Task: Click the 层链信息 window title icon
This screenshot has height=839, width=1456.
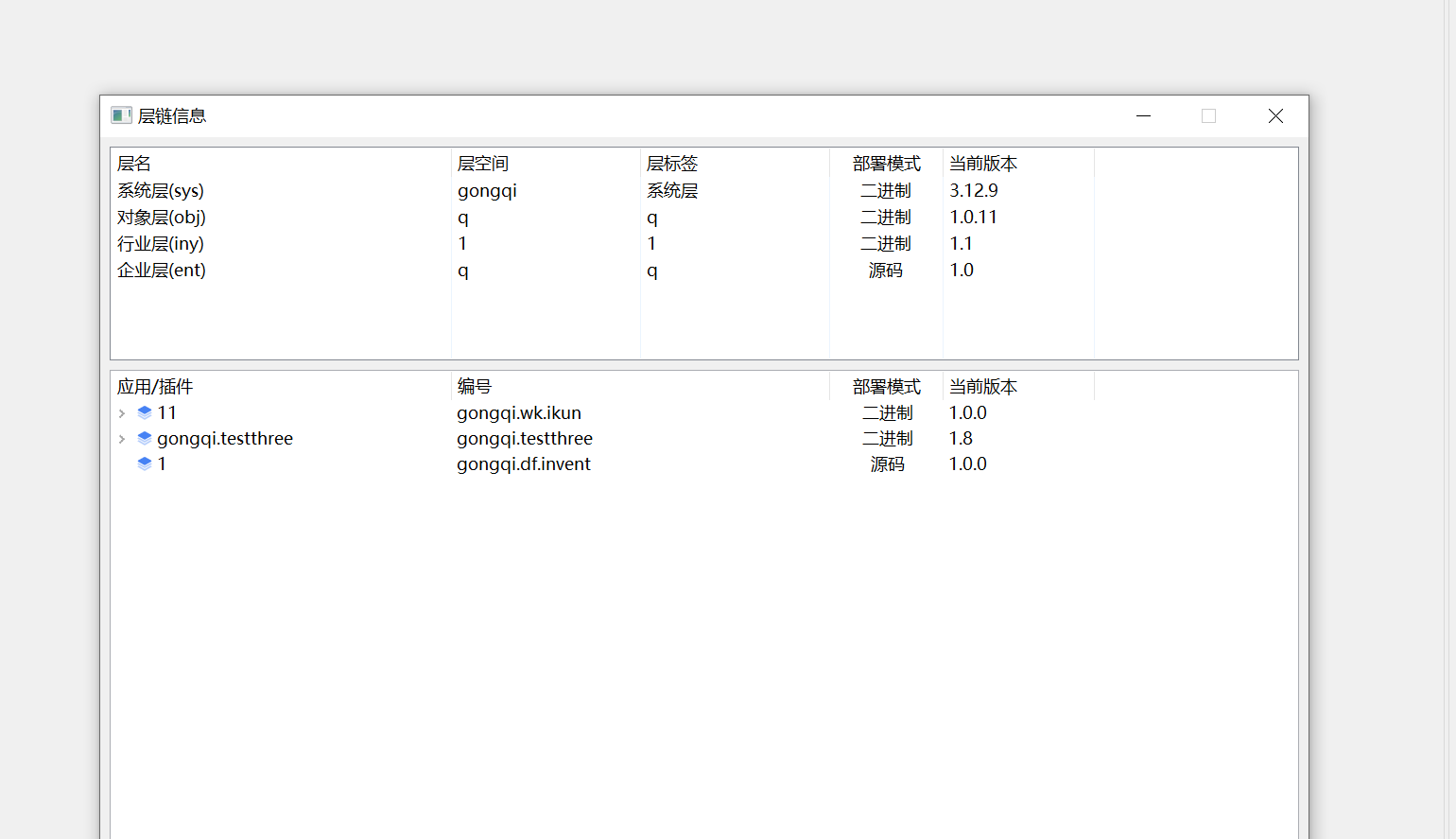Action: pyautogui.click(x=121, y=116)
